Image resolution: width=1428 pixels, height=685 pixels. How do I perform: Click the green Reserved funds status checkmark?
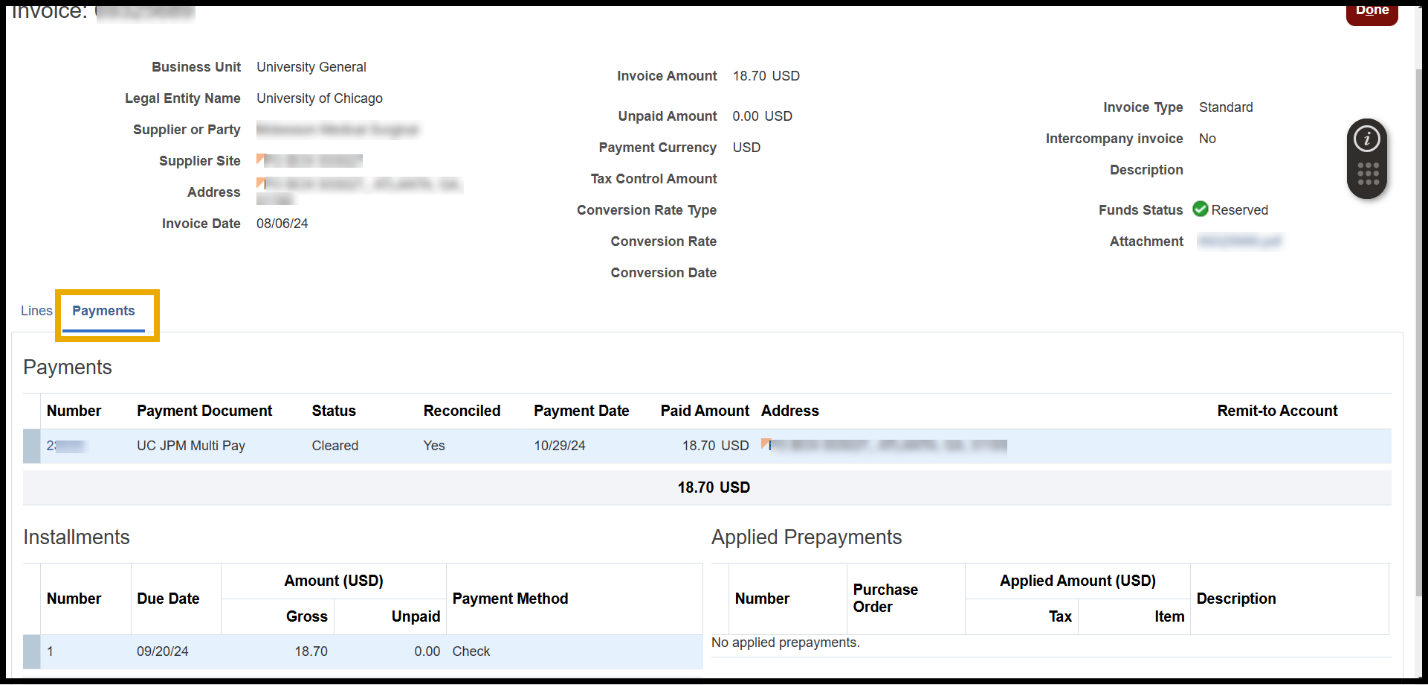(1200, 210)
